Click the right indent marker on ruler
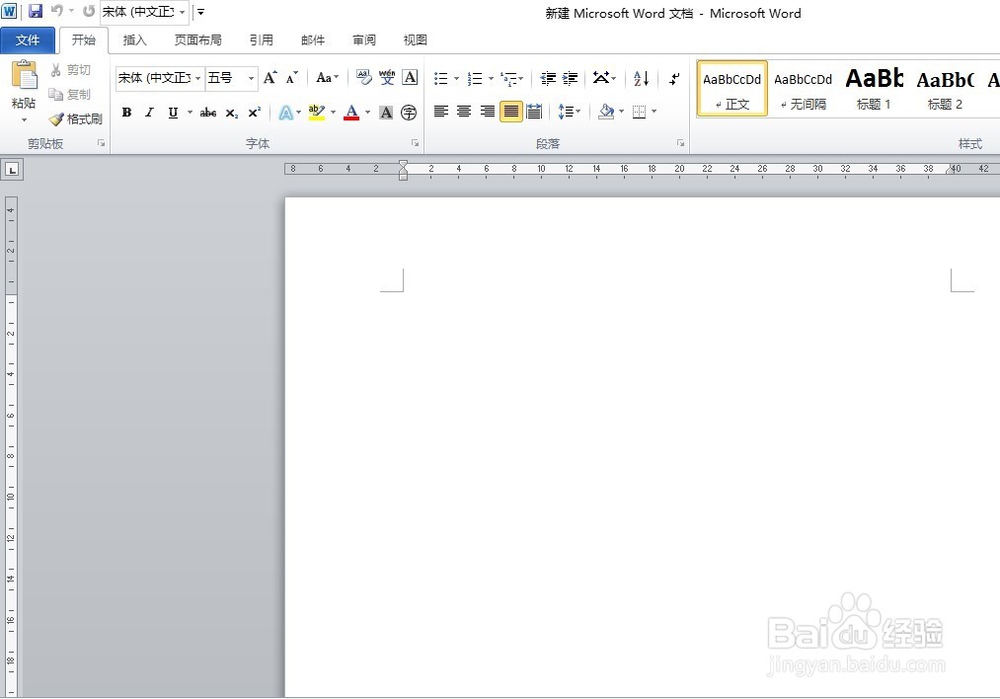 [x=950, y=170]
